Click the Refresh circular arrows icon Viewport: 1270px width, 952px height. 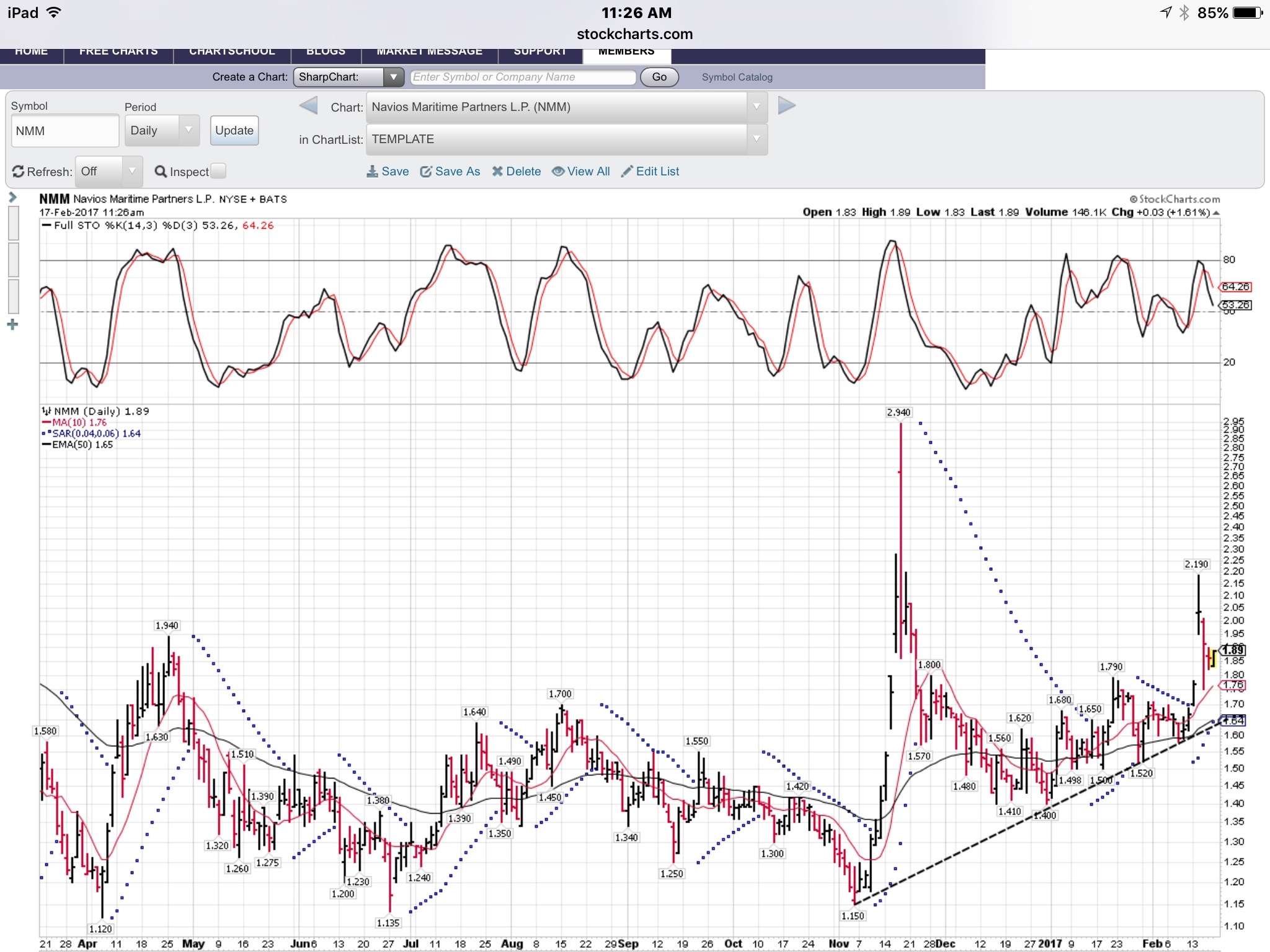pyautogui.click(x=19, y=172)
